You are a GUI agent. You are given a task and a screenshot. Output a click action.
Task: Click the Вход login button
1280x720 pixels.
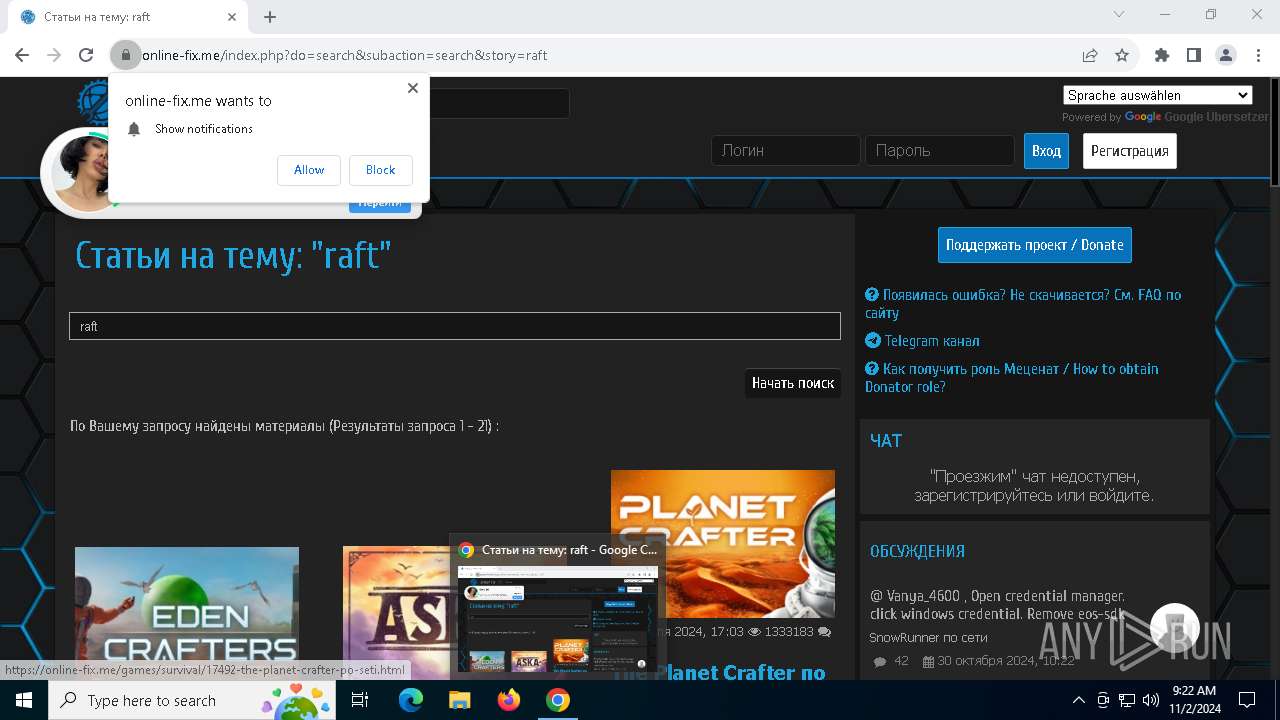[1046, 151]
